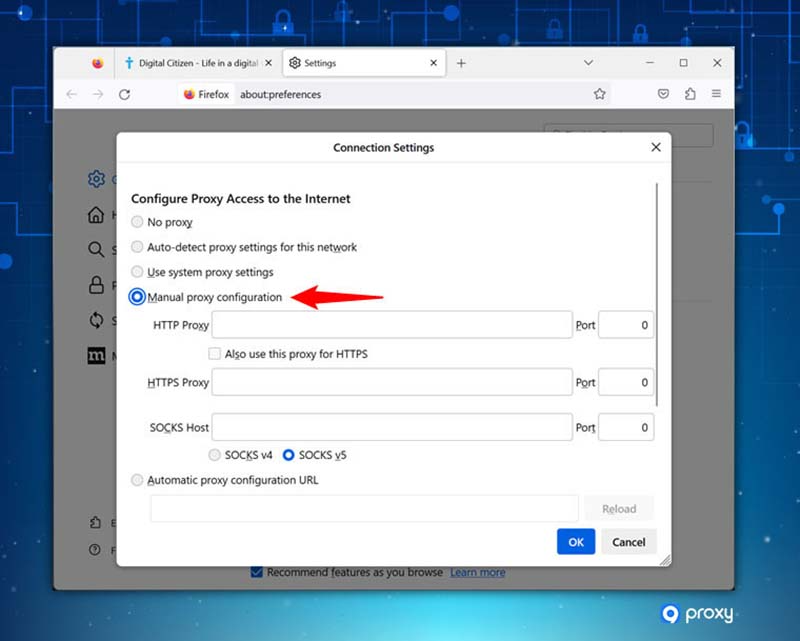800x641 pixels.
Task: Open the Firefox application menu
Action: coord(717,93)
